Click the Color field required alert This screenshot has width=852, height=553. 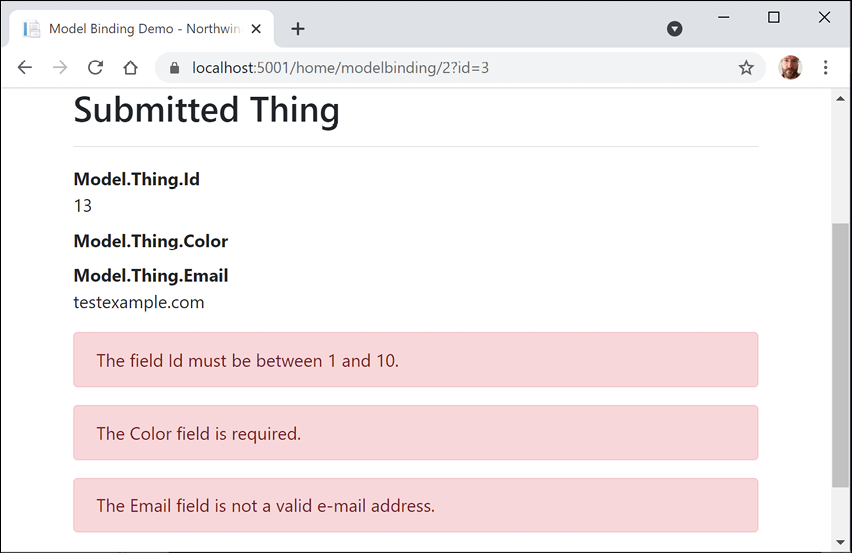point(415,433)
